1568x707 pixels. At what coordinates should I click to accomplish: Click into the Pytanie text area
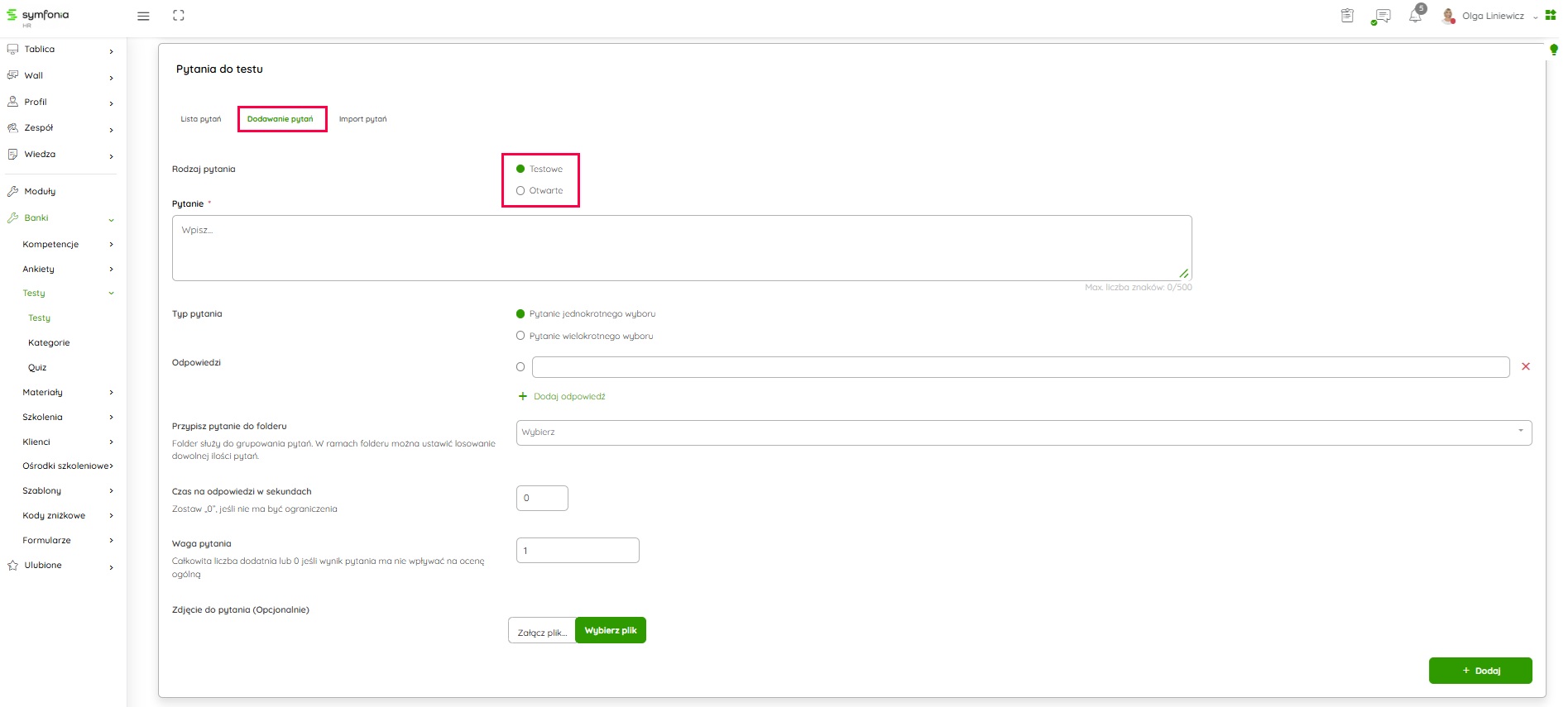[681, 248]
